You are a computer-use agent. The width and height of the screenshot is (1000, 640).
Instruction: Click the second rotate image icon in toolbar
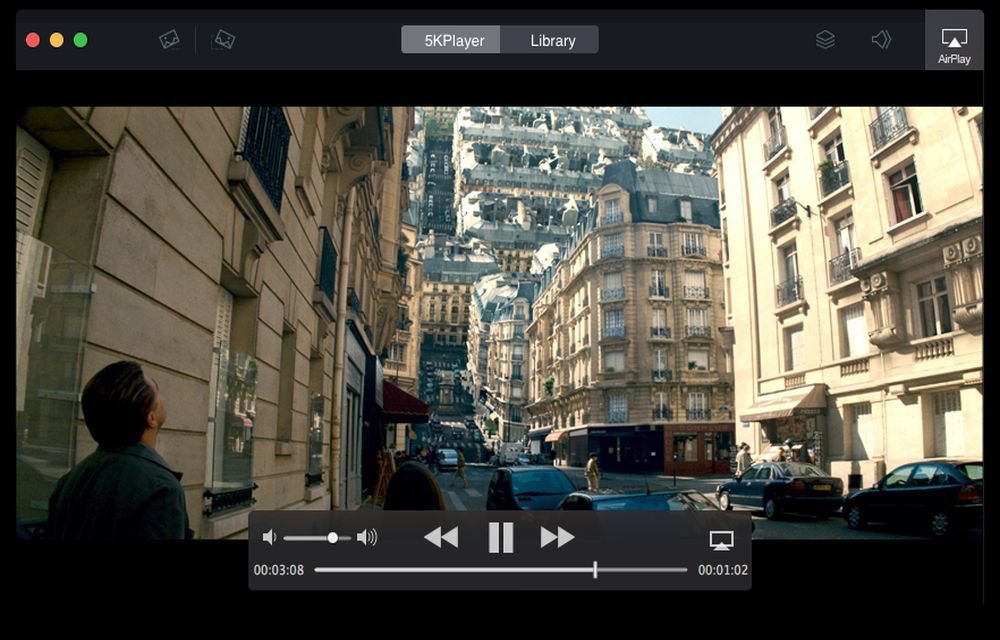tap(223, 40)
